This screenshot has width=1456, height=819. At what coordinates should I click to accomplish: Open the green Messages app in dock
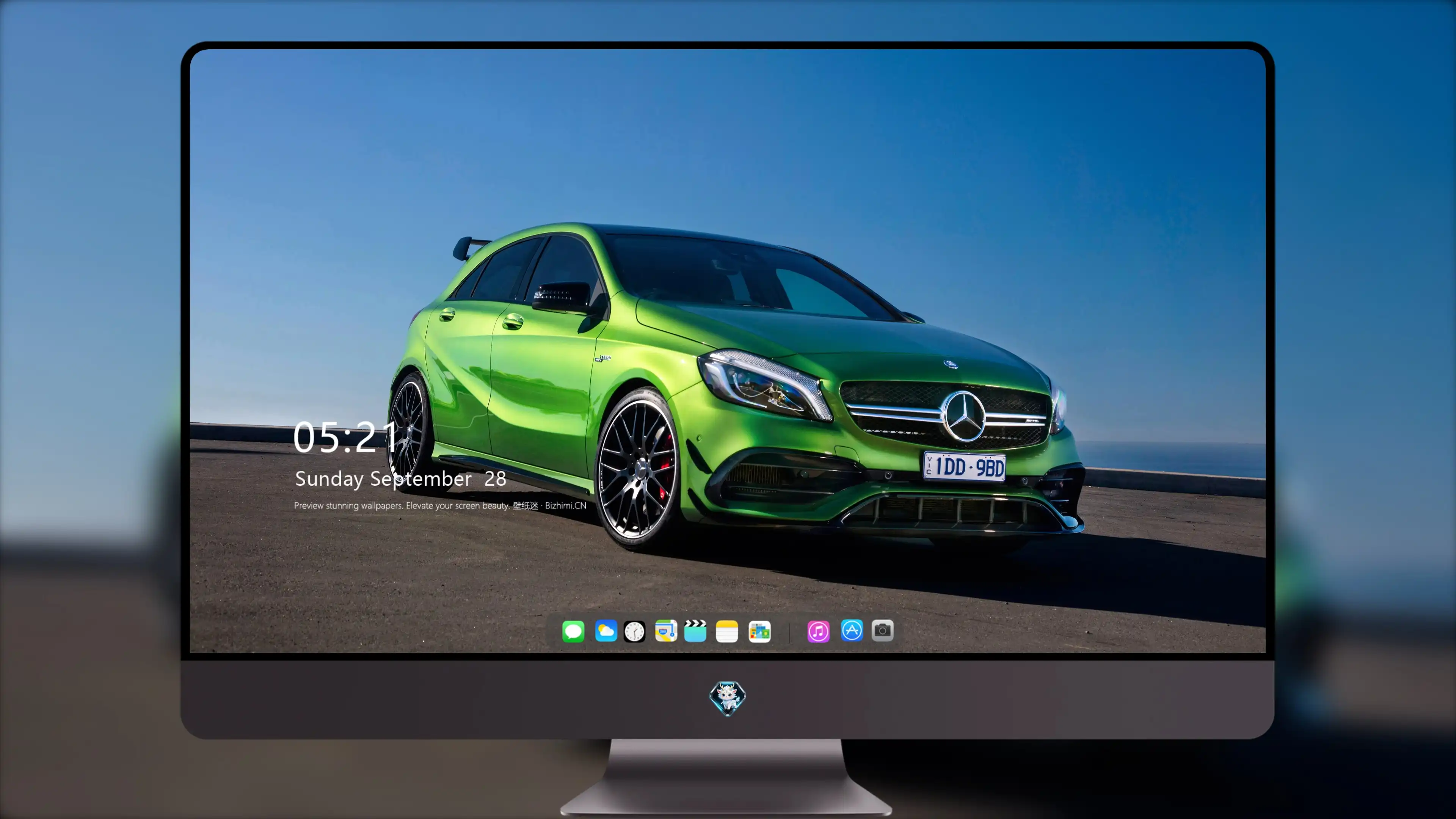(573, 631)
